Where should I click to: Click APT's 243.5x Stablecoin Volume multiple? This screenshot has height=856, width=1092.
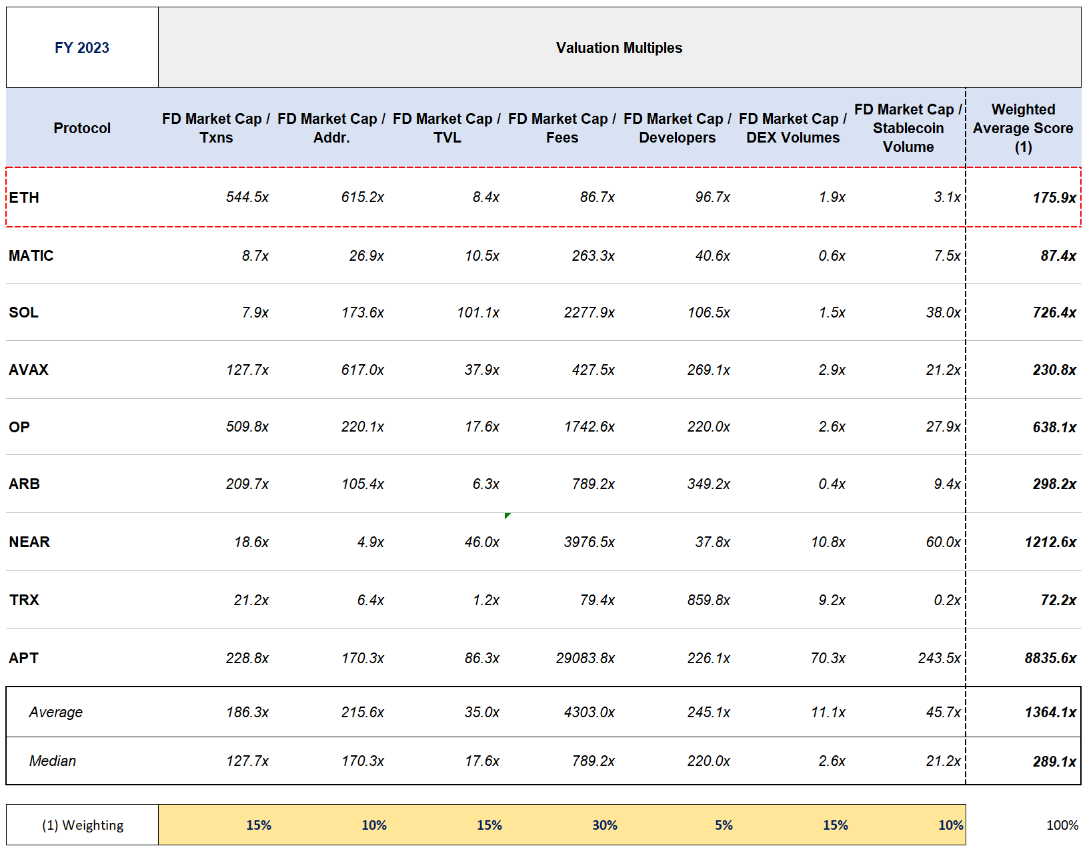coord(939,657)
